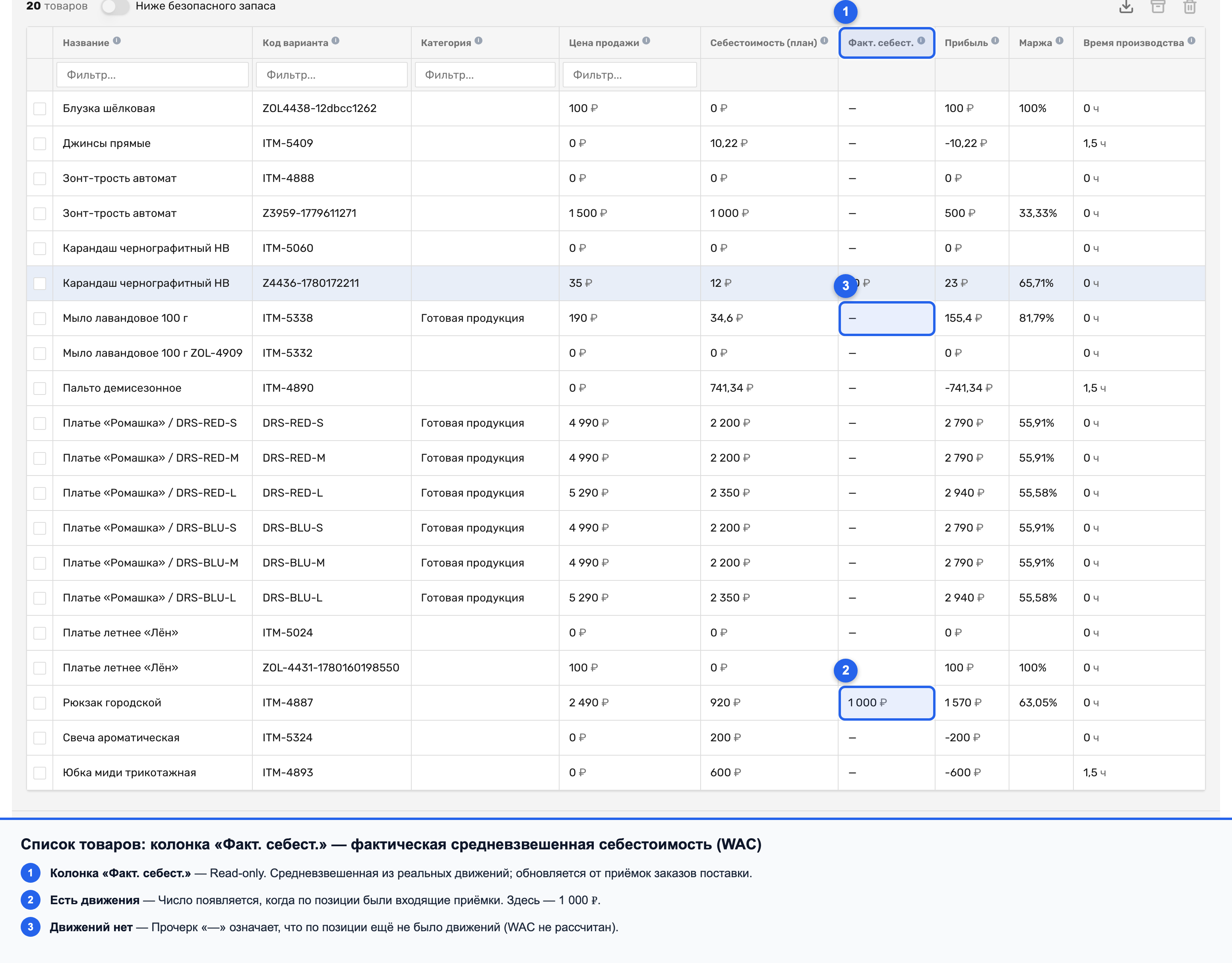Click info icon beside Маржа header
1232x963 pixels.
pos(1060,41)
